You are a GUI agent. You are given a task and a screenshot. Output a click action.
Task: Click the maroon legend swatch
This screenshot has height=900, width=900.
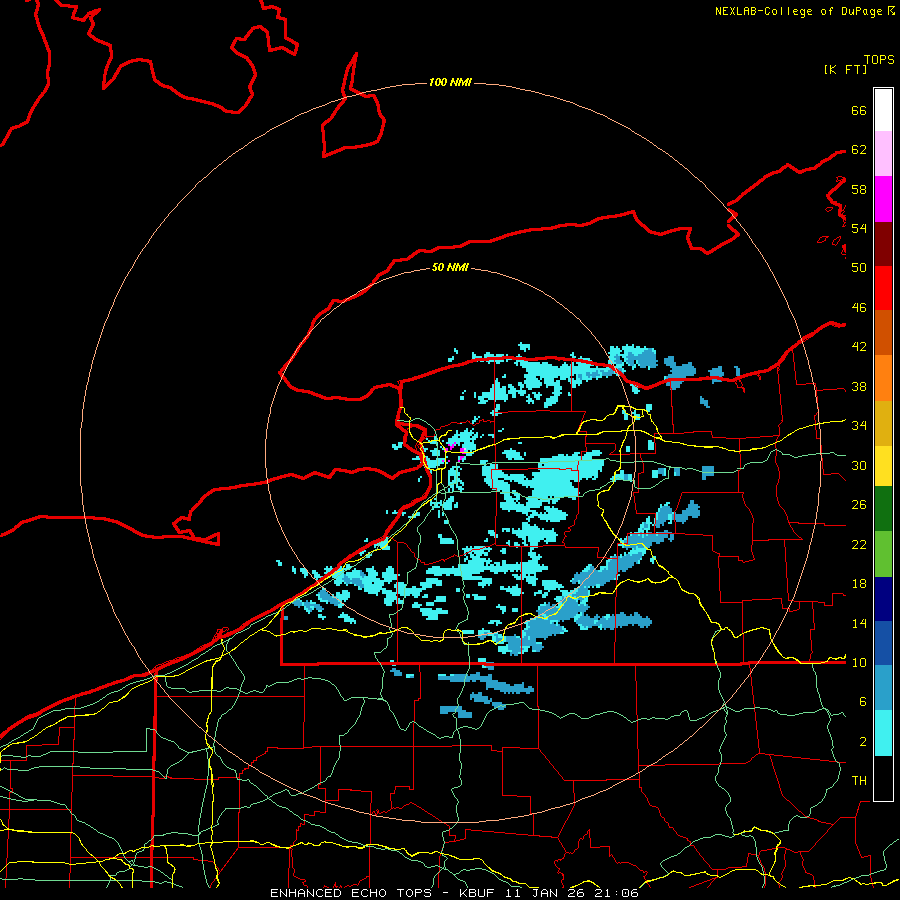(x=883, y=243)
